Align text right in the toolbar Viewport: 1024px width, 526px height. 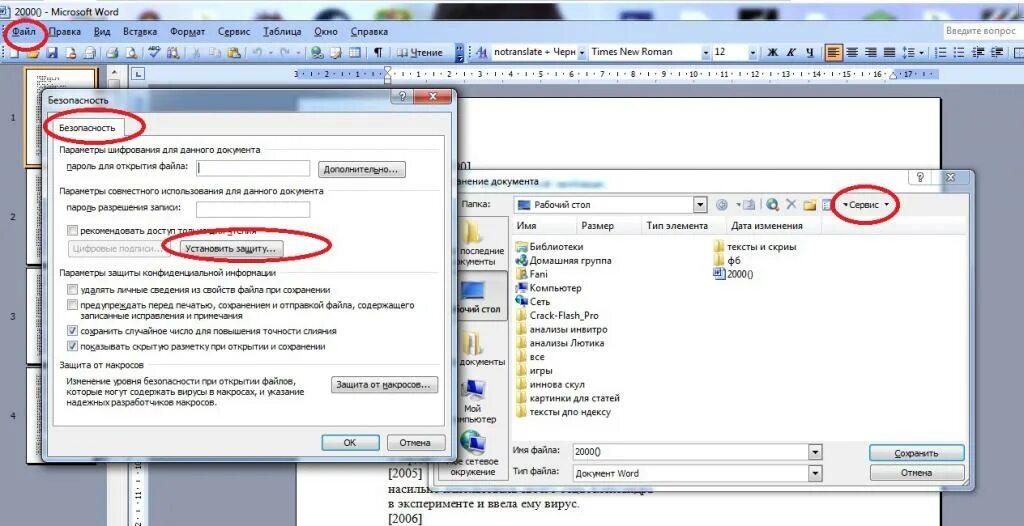tap(871, 52)
